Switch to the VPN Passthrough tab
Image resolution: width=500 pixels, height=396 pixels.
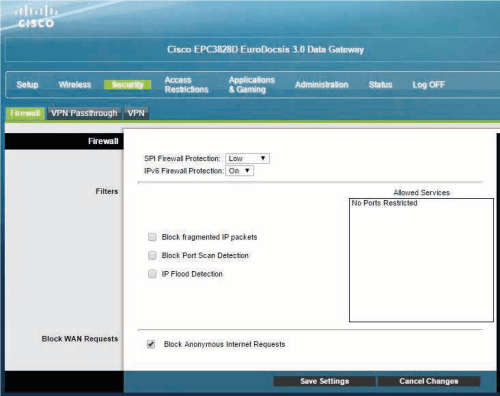(x=84, y=113)
